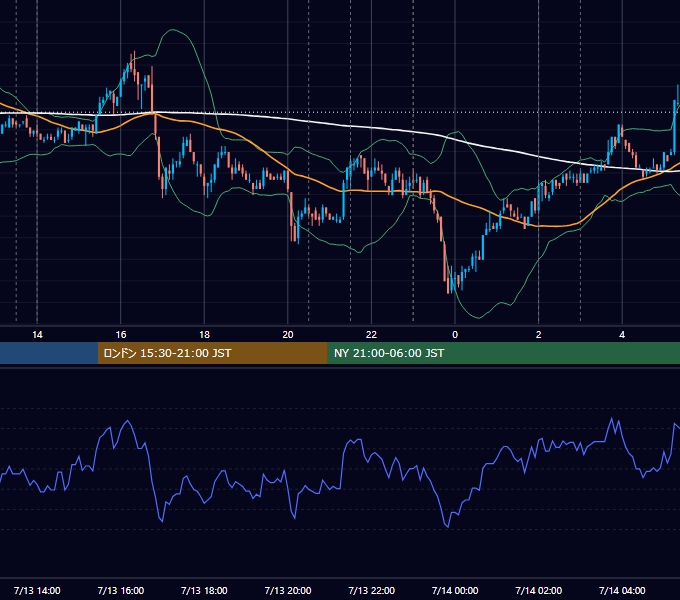
Task: Click the hour label 2 on upper axis
Action: click(538, 335)
